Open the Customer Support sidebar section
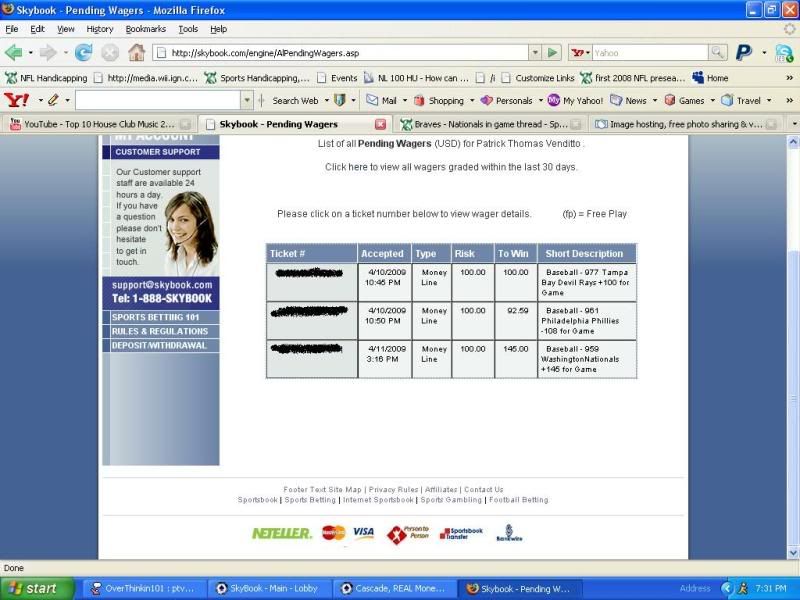The width and height of the screenshot is (800, 600). (161, 152)
